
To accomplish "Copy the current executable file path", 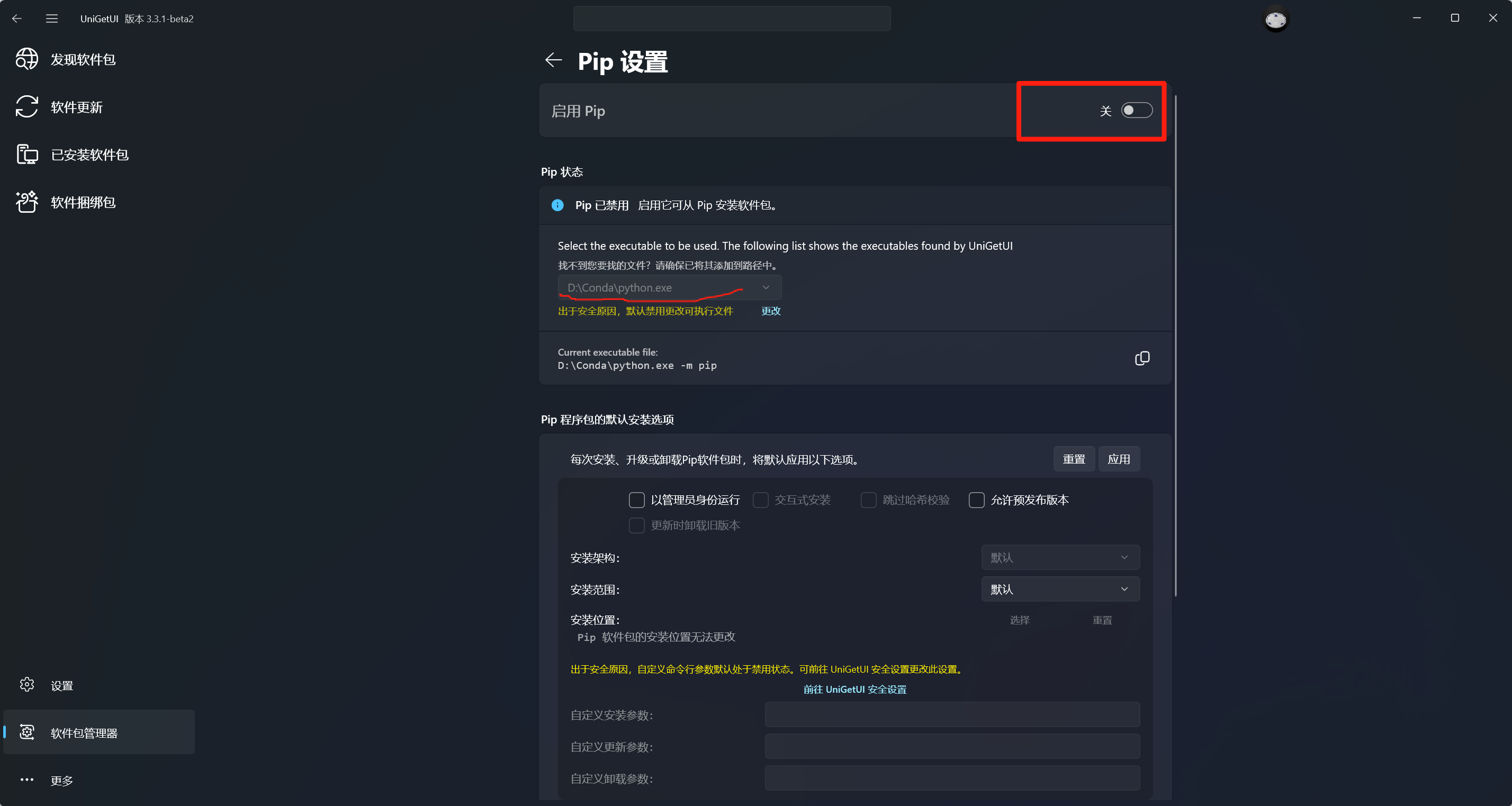I will [1141, 358].
